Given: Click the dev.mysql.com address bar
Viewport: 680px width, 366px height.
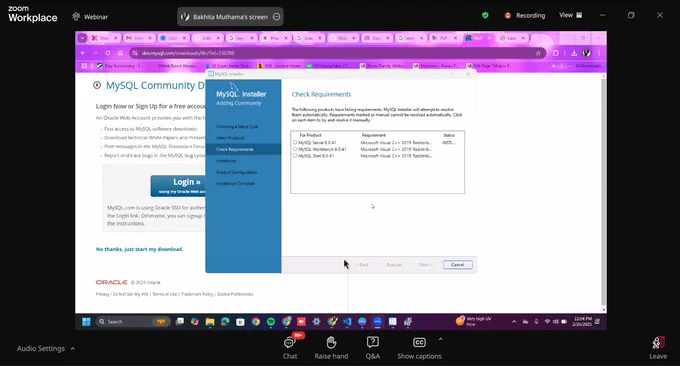Looking at the screenshot, I should [338, 53].
